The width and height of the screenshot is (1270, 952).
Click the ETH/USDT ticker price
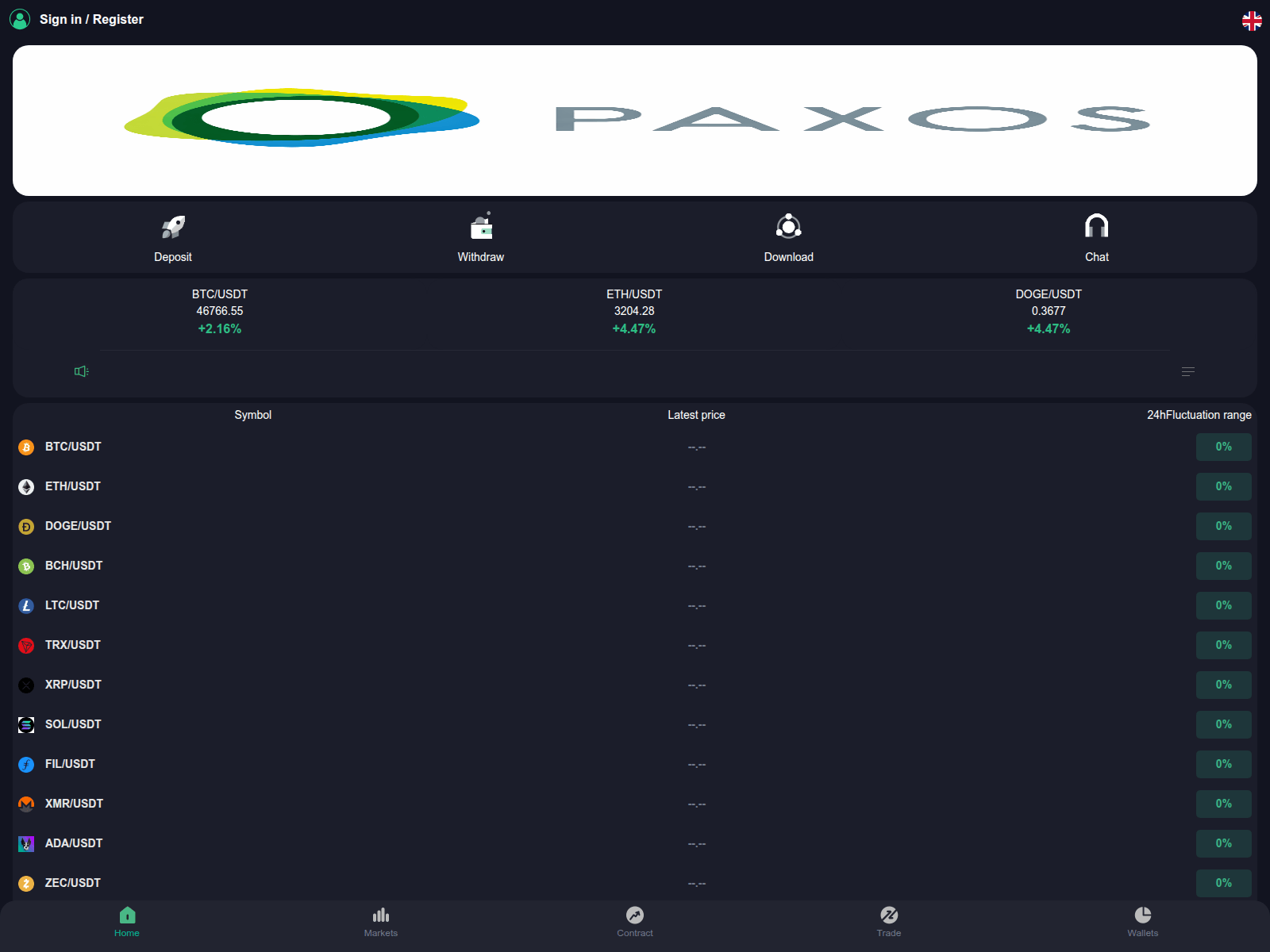point(634,311)
